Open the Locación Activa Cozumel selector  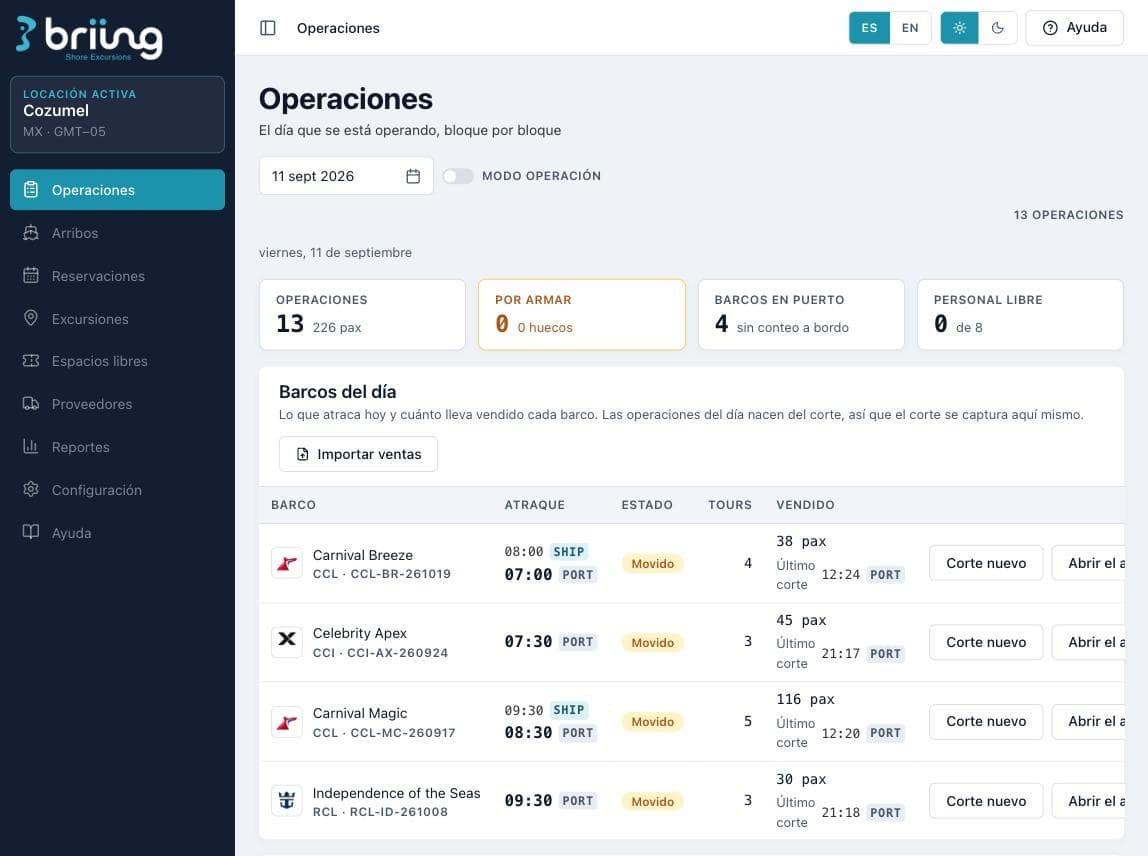click(x=117, y=114)
